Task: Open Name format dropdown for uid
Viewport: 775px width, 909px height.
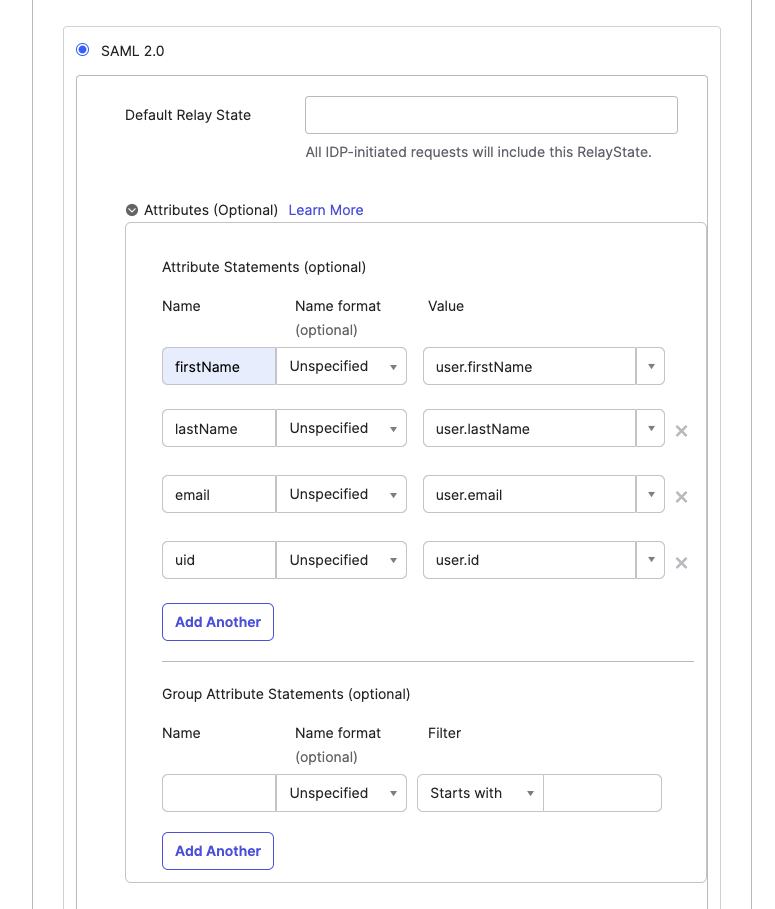Action: (341, 560)
